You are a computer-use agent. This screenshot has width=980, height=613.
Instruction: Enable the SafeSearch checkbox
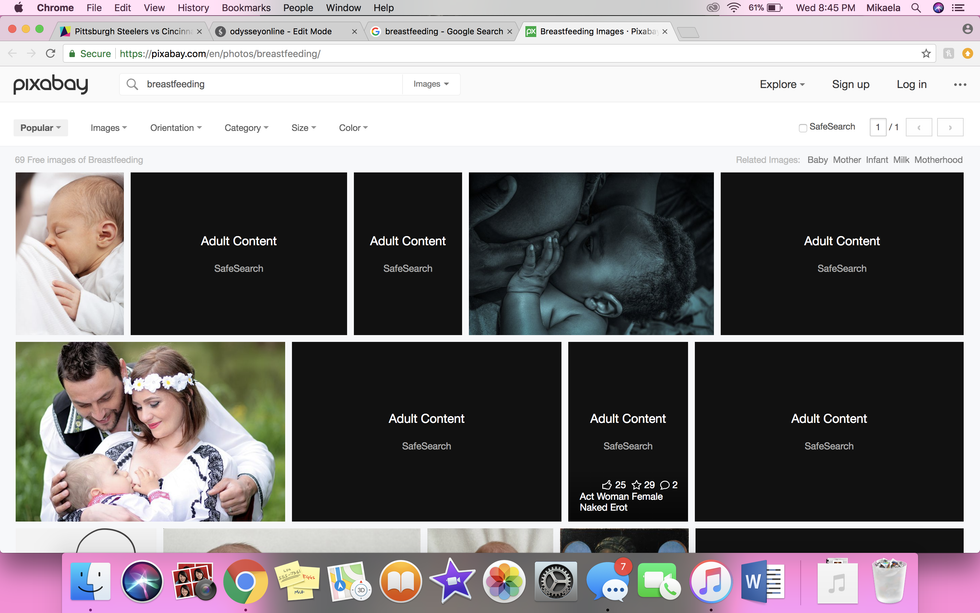[x=803, y=128]
